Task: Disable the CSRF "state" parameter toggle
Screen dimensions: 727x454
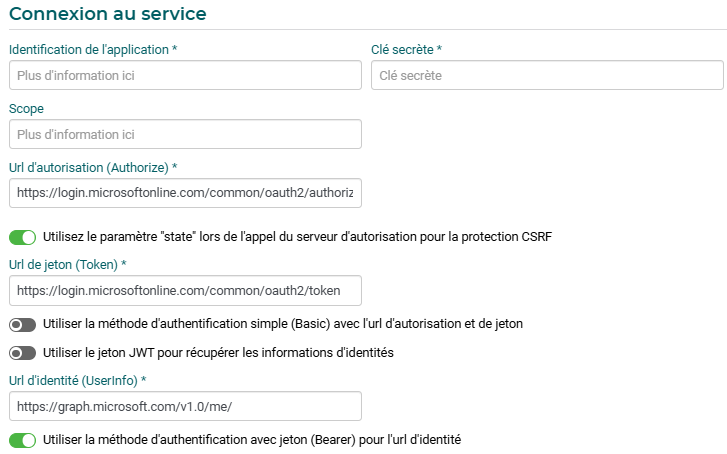Action: 22,237
